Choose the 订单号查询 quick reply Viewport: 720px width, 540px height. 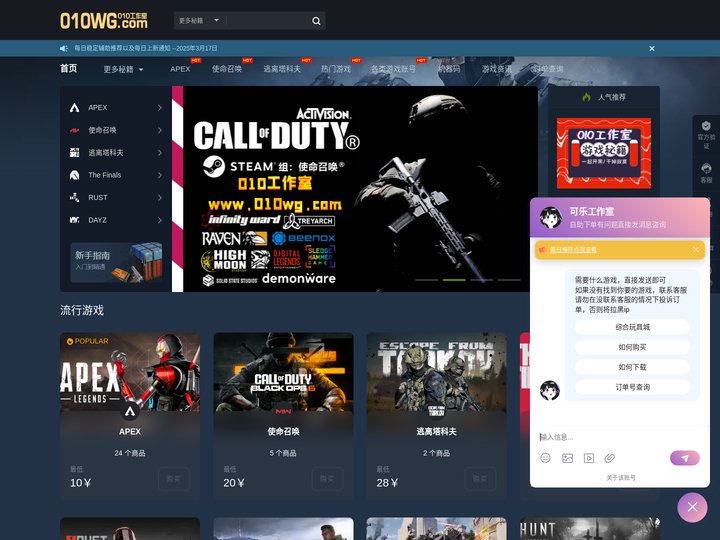(x=632, y=387)
